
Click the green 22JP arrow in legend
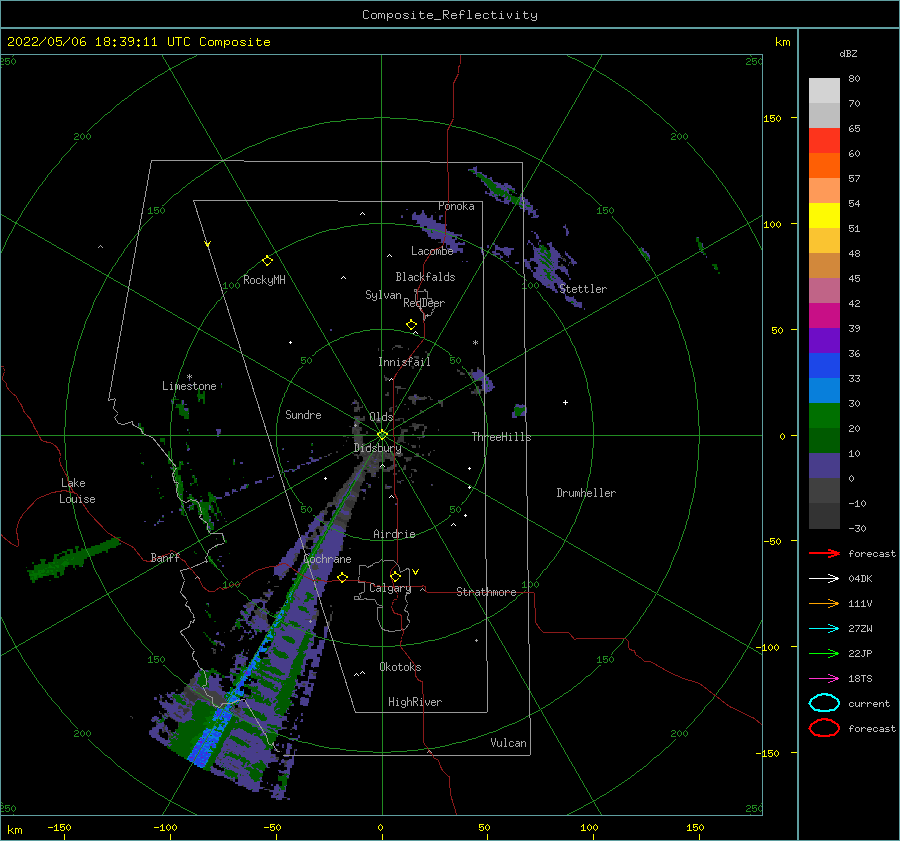coord(824,653)
